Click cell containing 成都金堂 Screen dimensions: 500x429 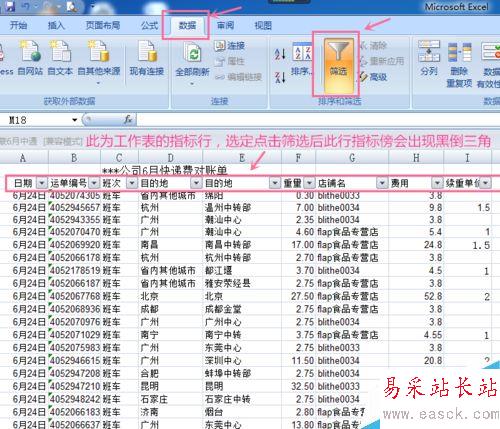coord(243,309)
